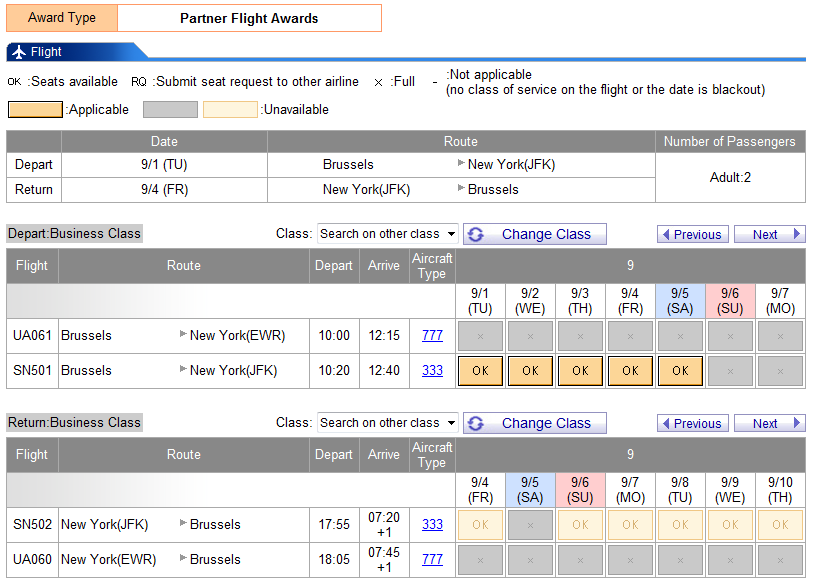This screenshot has height=582, width=814.
Task: Open the depart class dropdown Search on other class
Action: click(388, 233)
